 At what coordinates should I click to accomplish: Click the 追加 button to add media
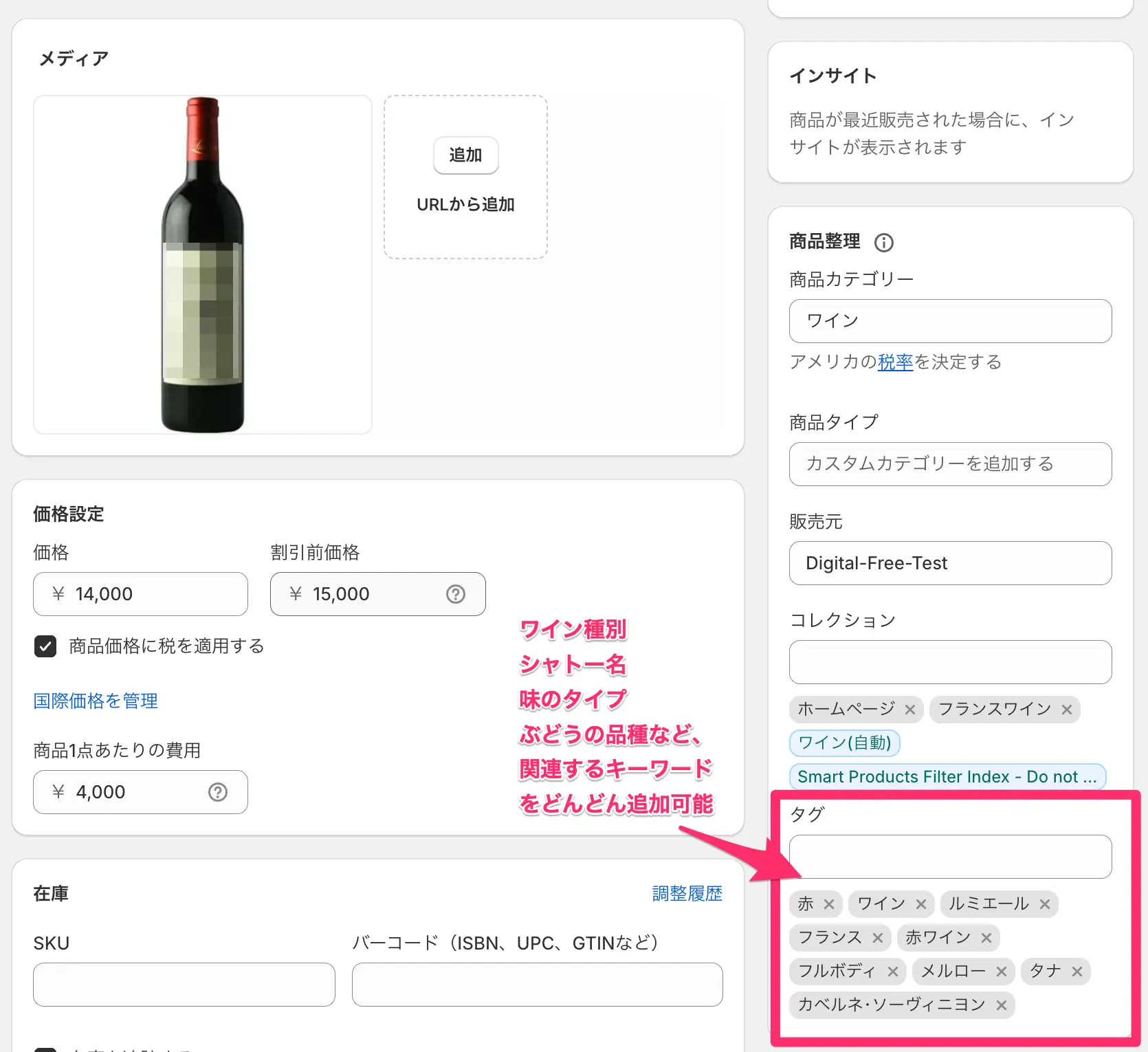click(465, 155)
